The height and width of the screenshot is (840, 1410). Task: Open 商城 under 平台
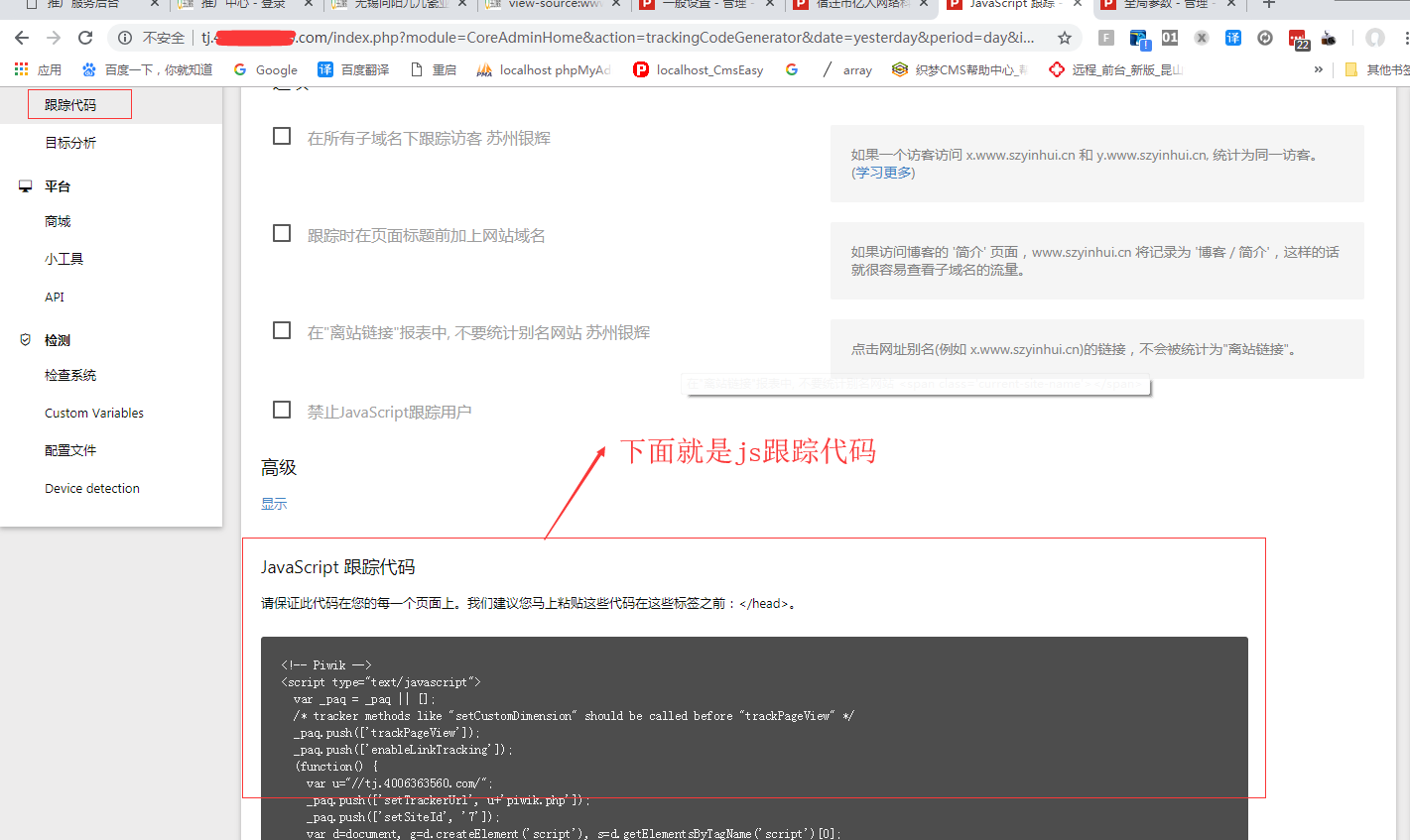click(x=58, y=221)
